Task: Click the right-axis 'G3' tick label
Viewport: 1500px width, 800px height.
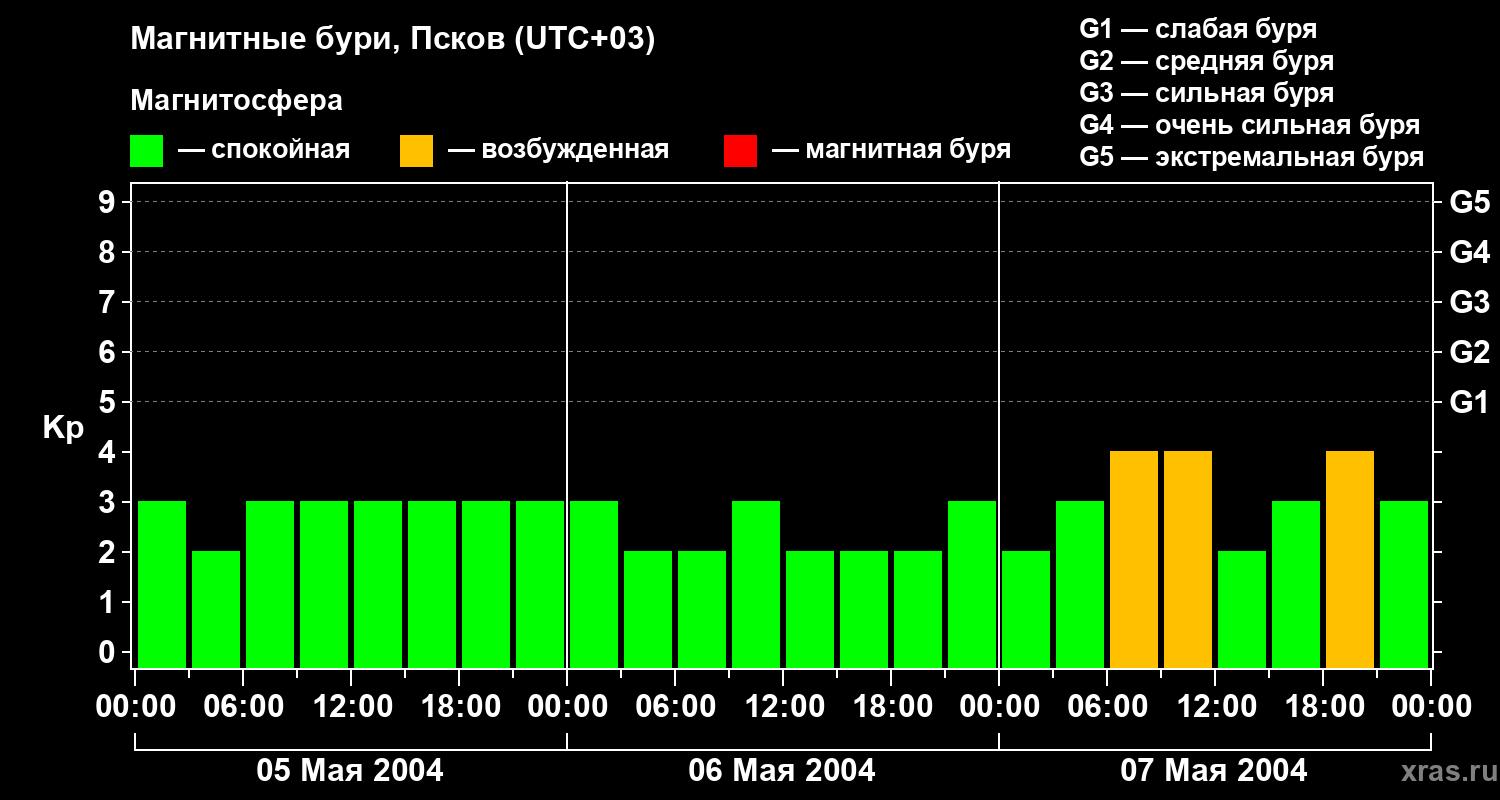Action: pyautogui.click(x=1469, y=302)
